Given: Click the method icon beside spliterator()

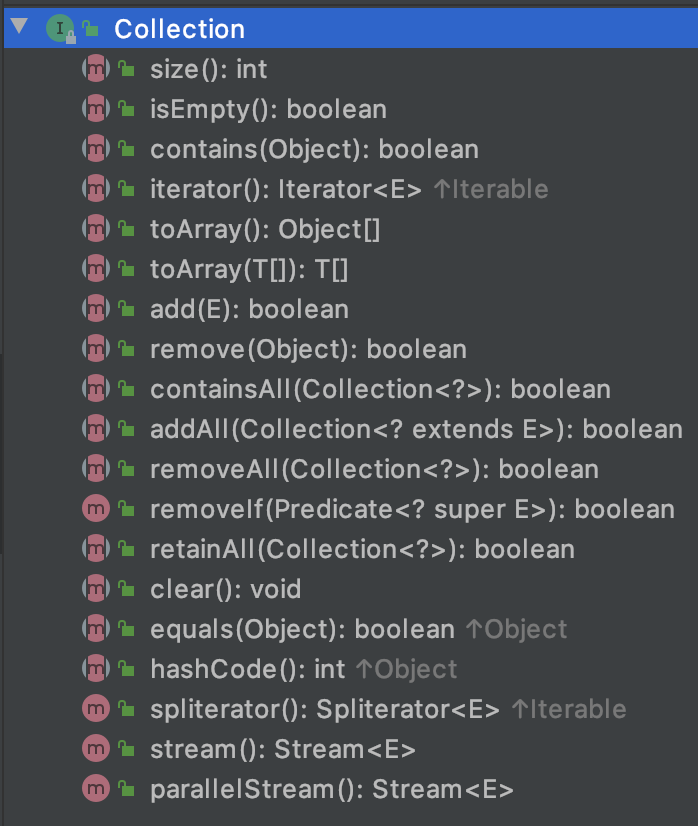Looking at the screenshot, I should [x=94, y=709].
